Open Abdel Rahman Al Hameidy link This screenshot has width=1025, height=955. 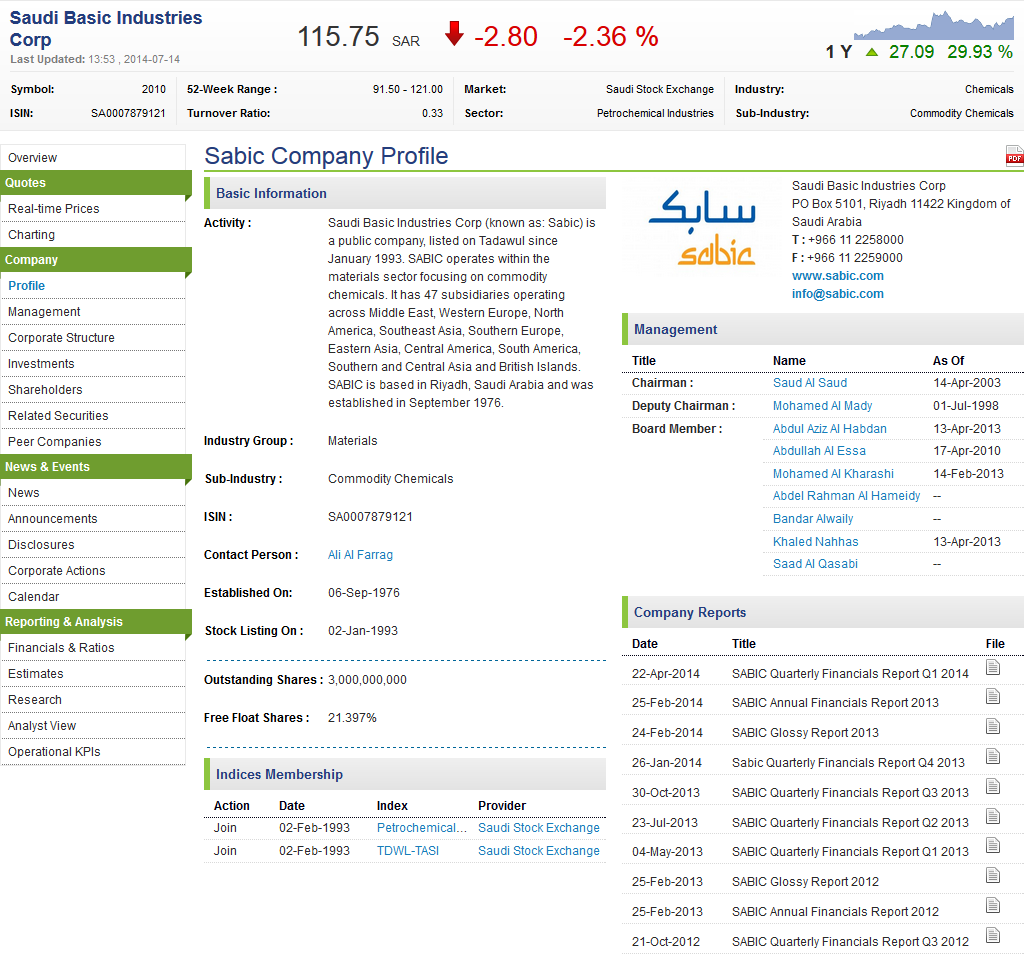846,496
